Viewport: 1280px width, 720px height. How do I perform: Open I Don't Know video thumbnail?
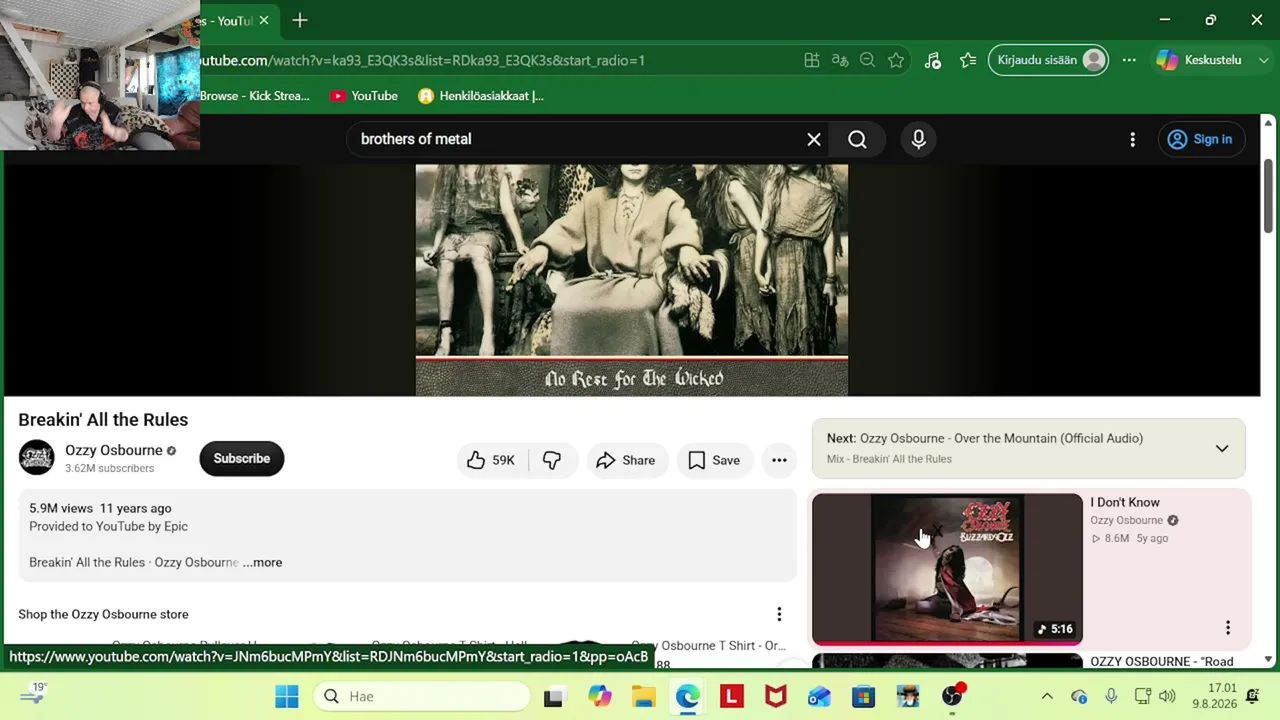(947, 568)
